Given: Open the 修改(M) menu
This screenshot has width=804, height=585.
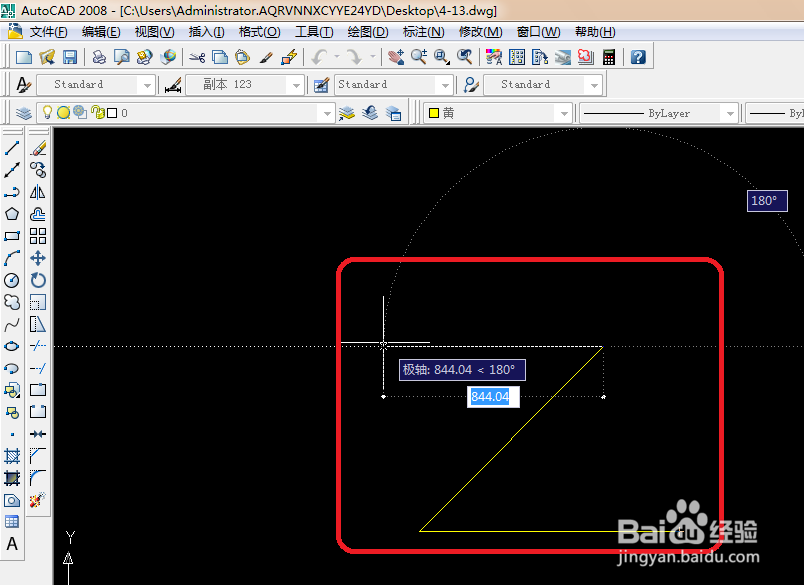Looking at the screenshot, I should pos(480,32).
